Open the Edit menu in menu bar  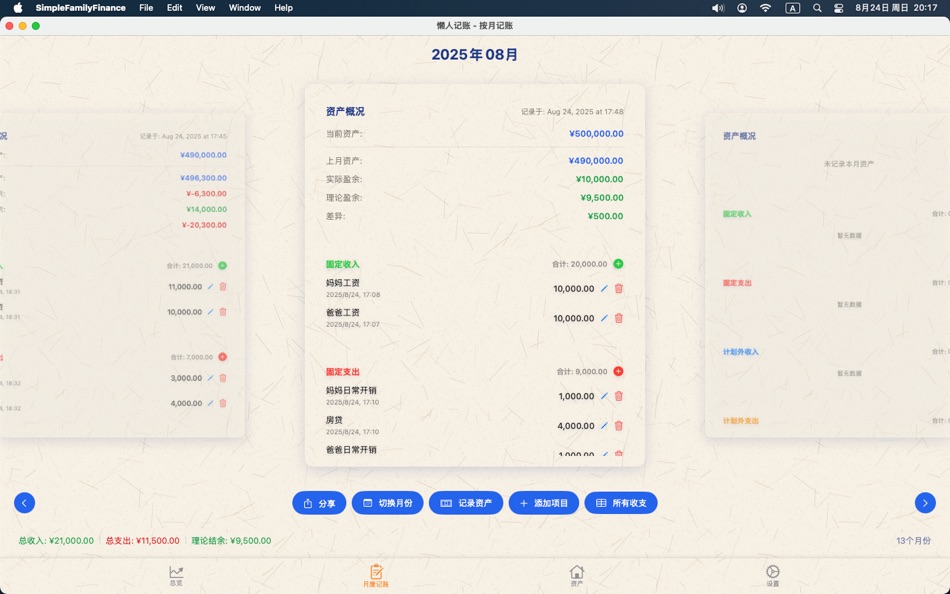click(x=174, y=7)
